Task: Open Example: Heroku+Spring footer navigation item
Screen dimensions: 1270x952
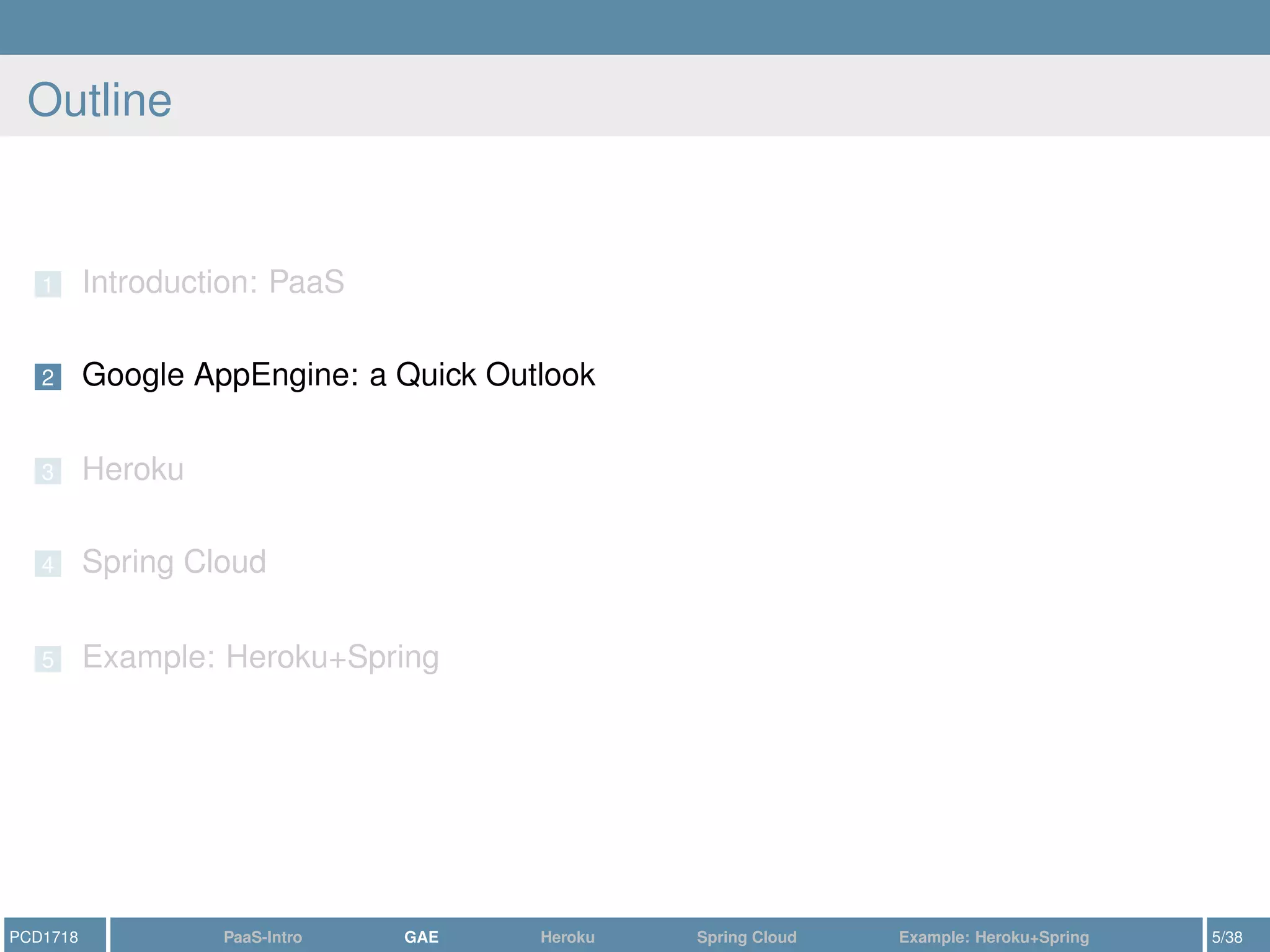Action: pyautogui.click(x=994, y=937)
